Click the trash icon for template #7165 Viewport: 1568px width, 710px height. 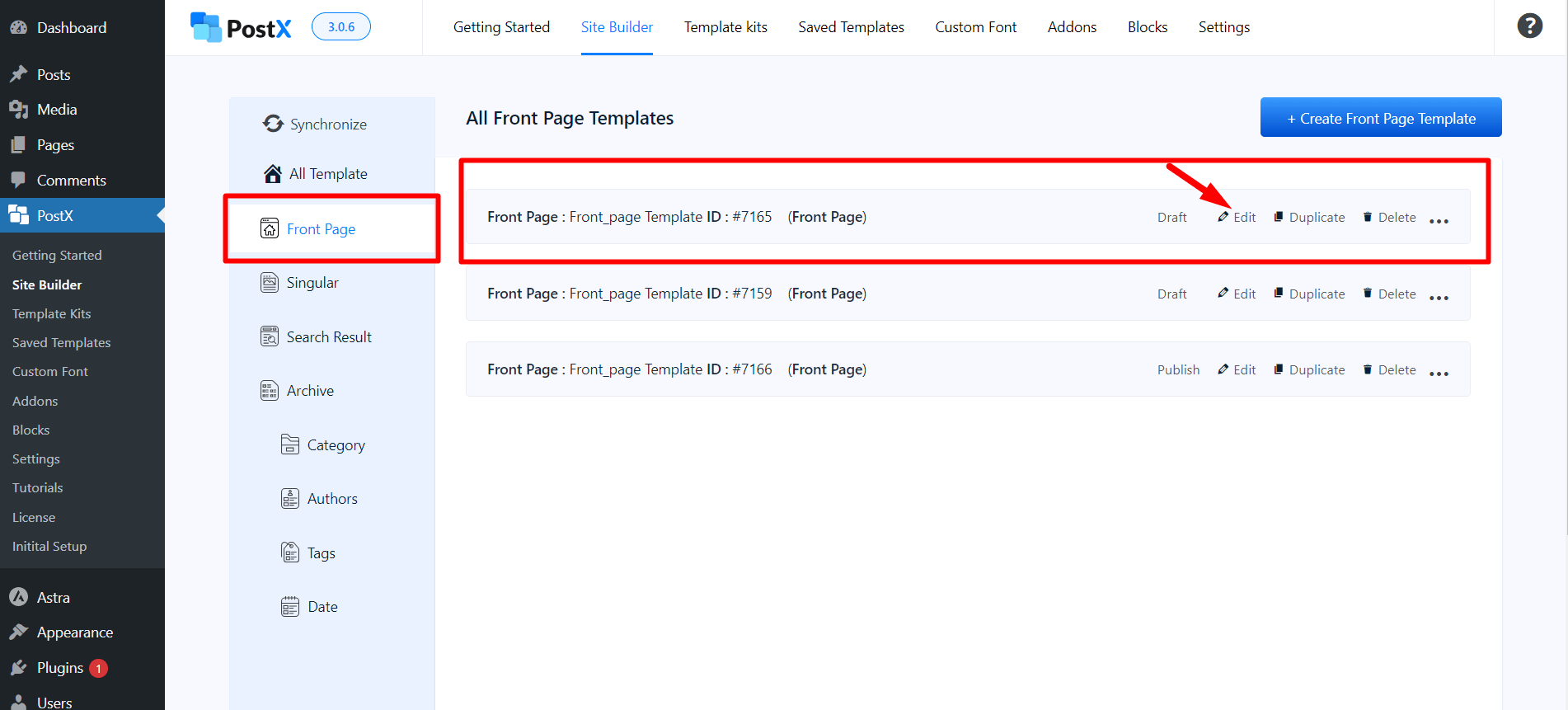(x=1368, y=217)
